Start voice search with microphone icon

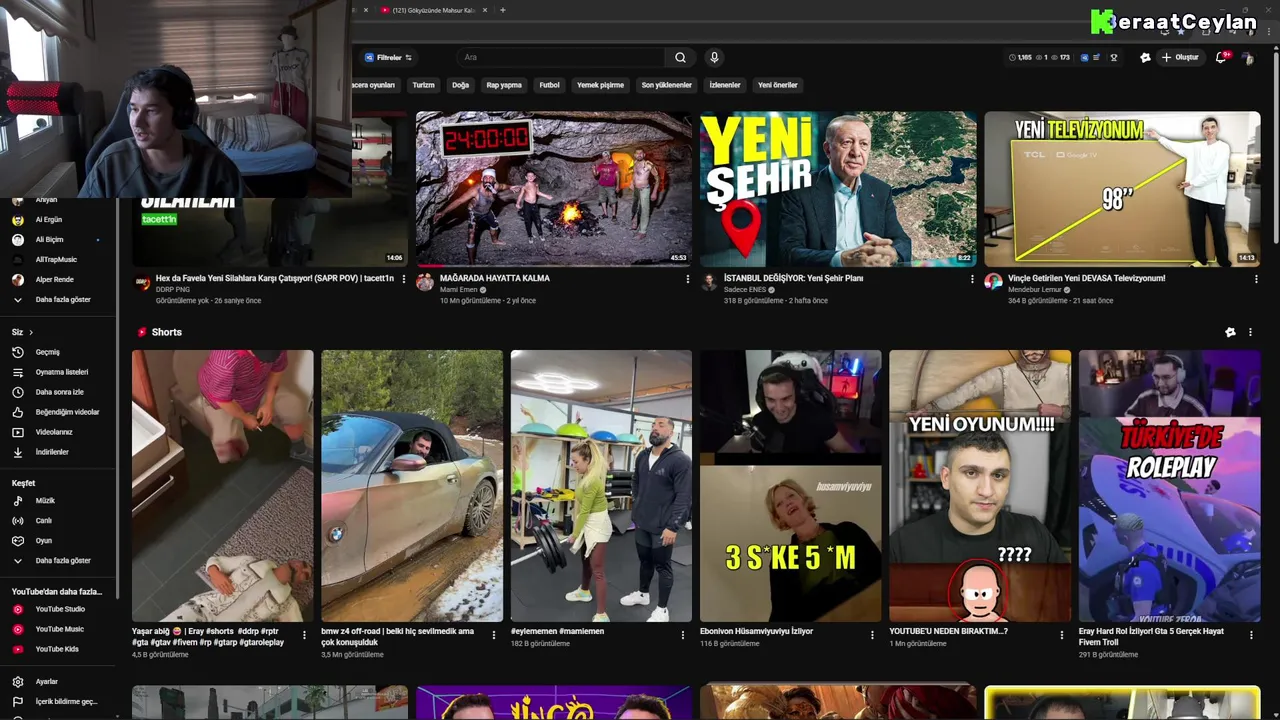pos(714,57)
